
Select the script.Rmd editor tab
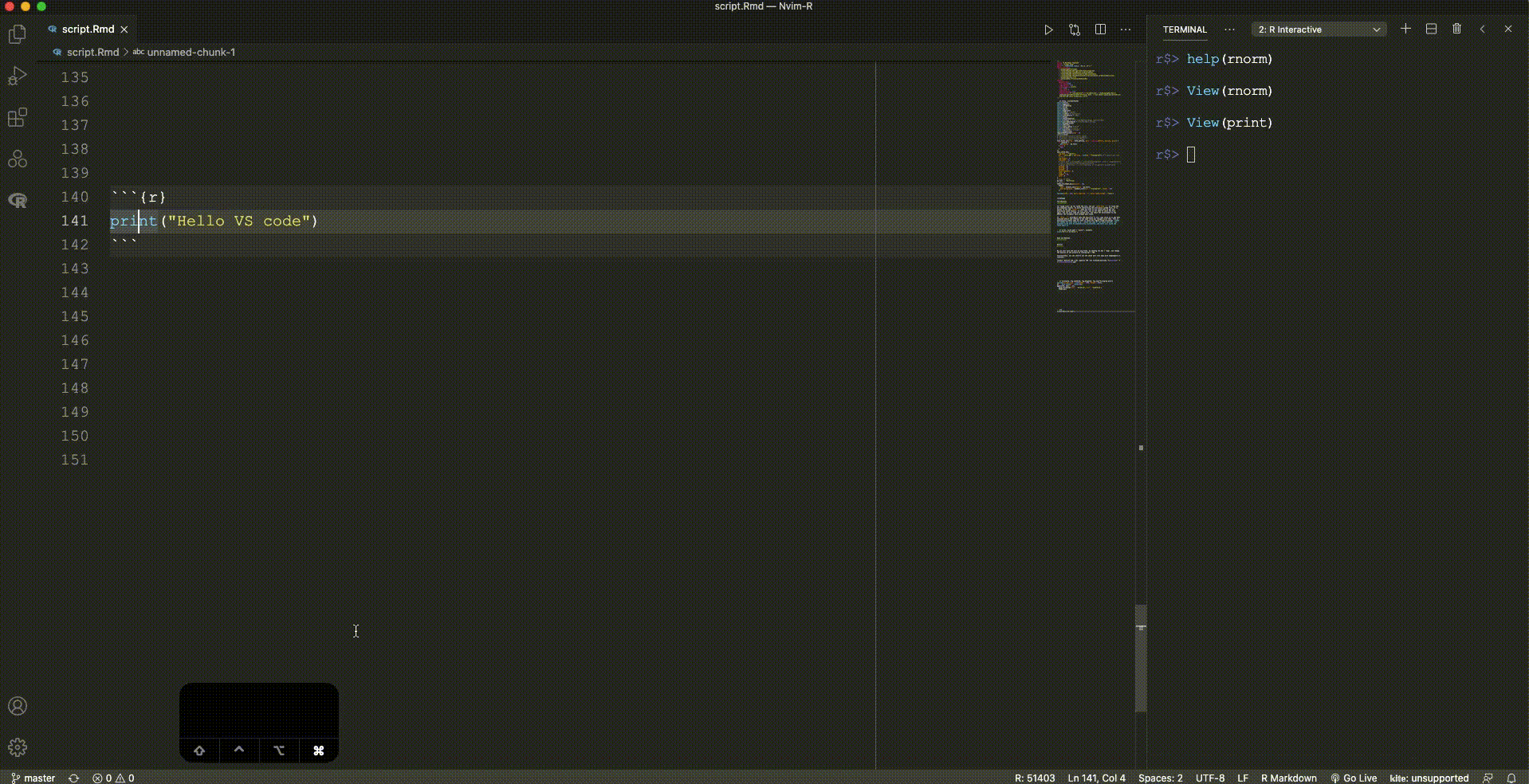coord(88,29)
